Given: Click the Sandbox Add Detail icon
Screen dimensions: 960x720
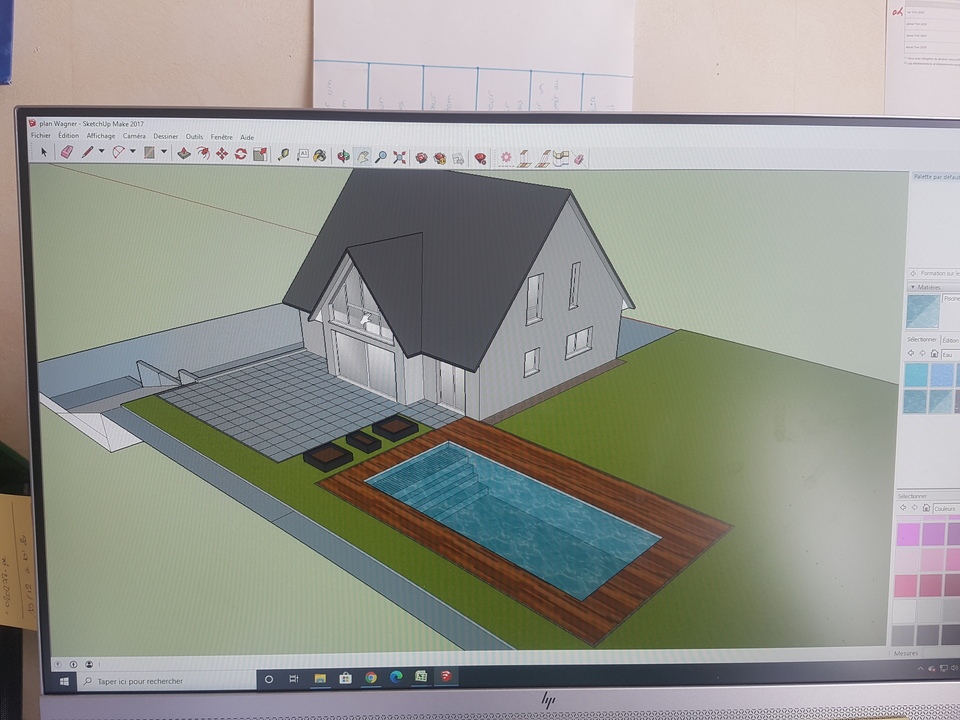Looking at the screenshot, I should click(561, 159).
